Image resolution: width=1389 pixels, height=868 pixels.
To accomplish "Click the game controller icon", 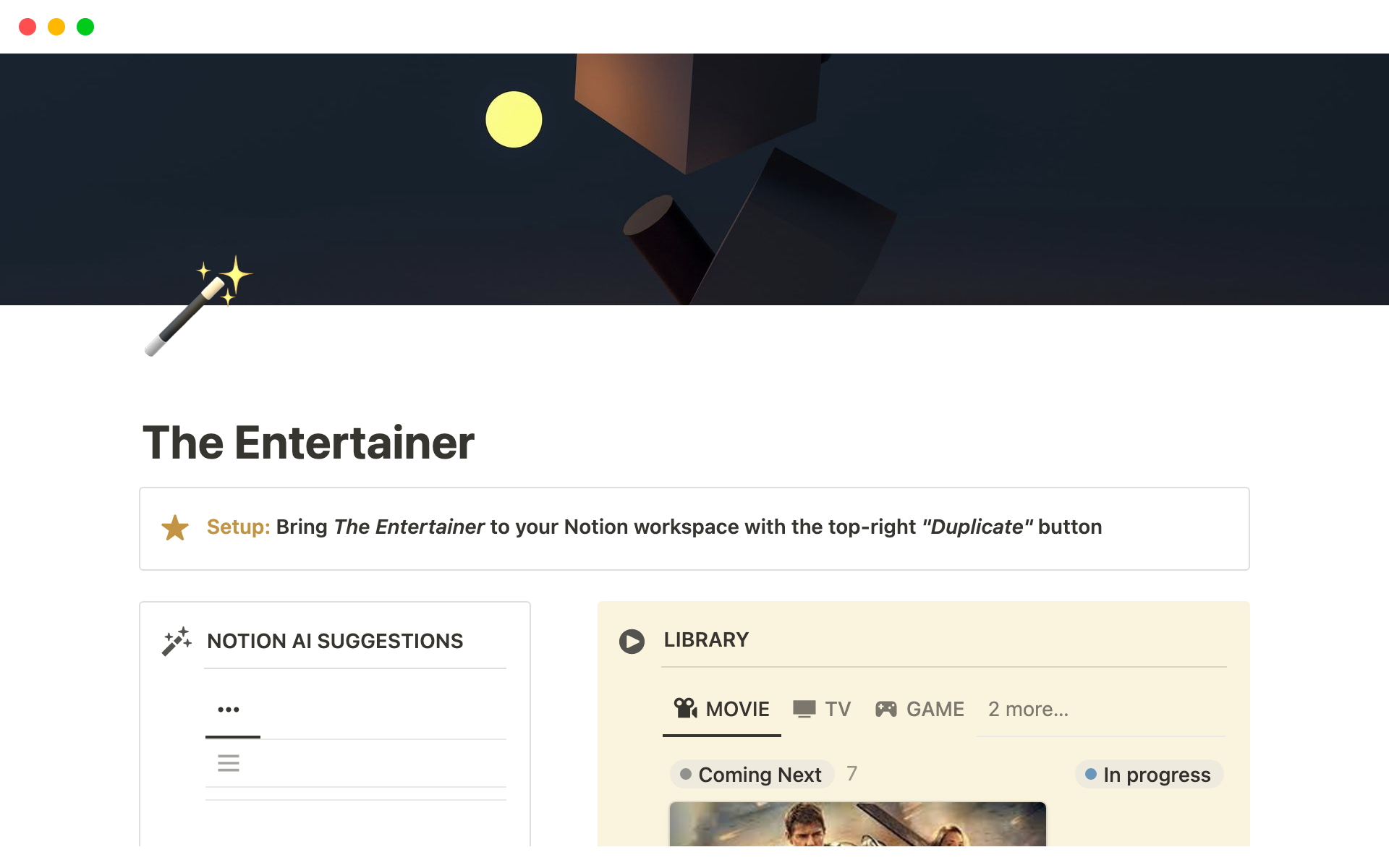I will point(885,709).
